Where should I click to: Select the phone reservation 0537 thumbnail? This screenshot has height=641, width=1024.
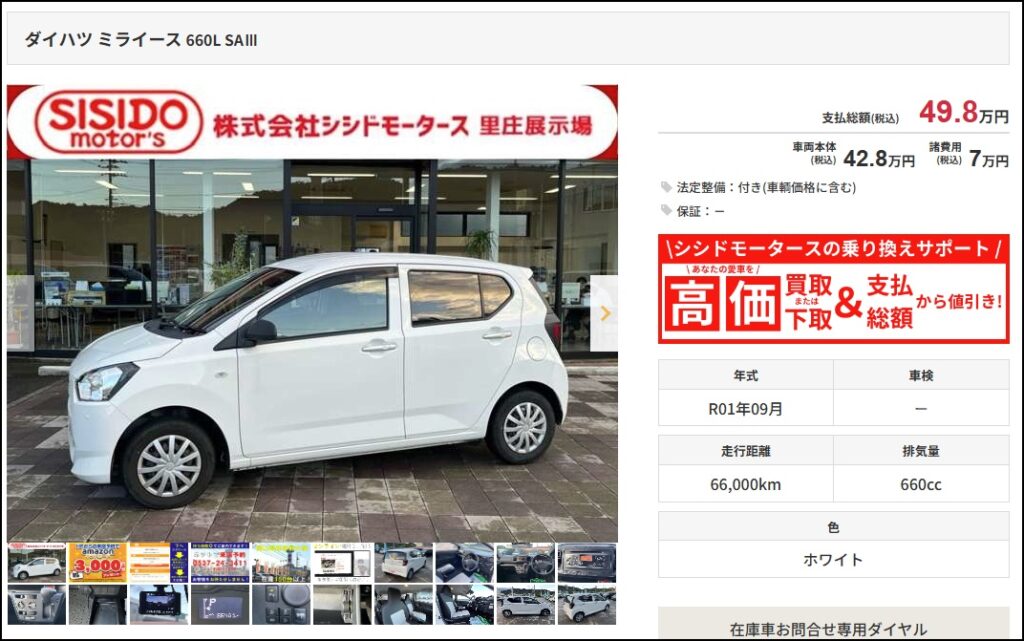(220, 563)
